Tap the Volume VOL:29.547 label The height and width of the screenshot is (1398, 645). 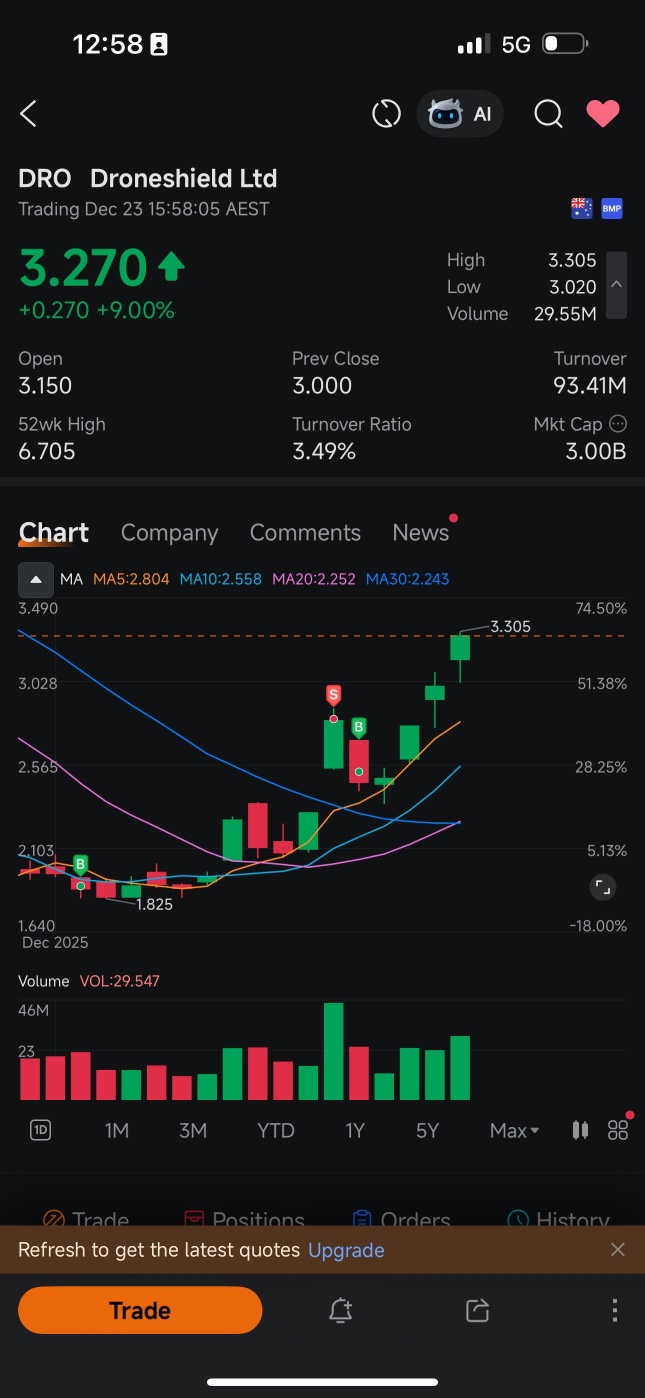pos(89,981)
